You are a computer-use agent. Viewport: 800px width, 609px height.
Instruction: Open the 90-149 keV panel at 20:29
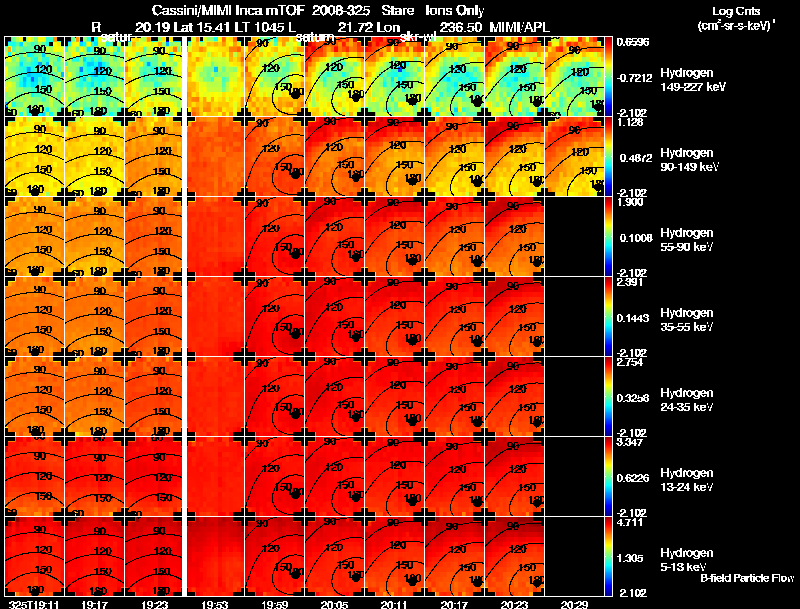574,157
